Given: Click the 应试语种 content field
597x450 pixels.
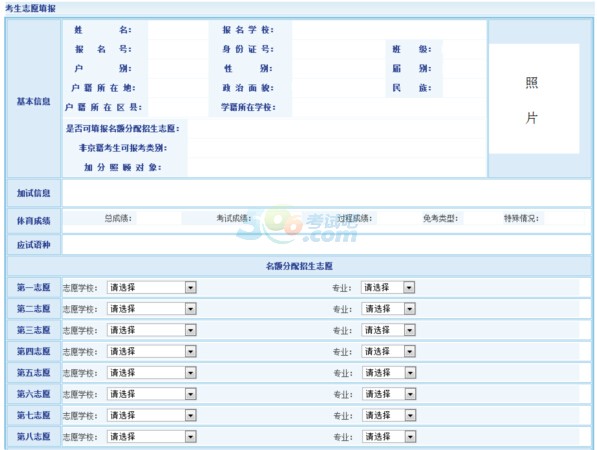Looking at the screenshot, I should pos(327,245).
